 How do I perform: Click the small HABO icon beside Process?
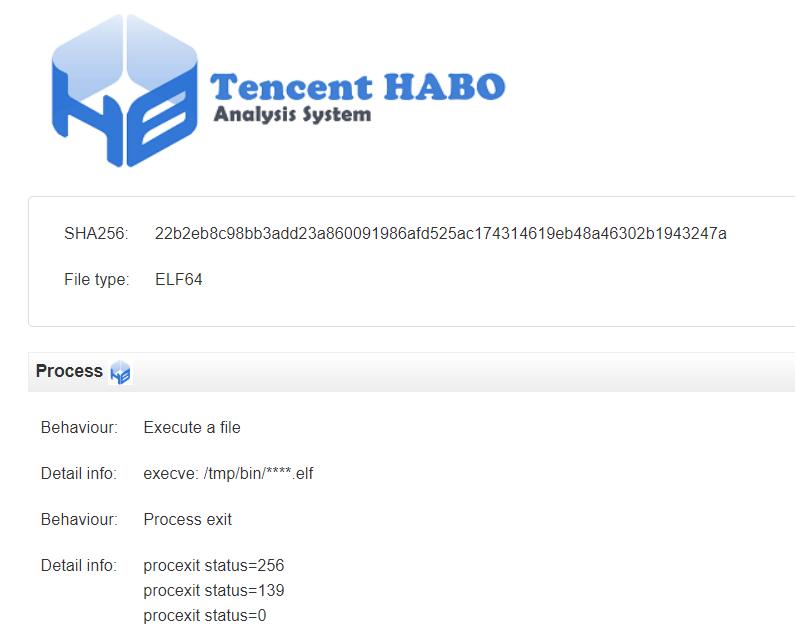pyautogui.click(x=121, y=372)
